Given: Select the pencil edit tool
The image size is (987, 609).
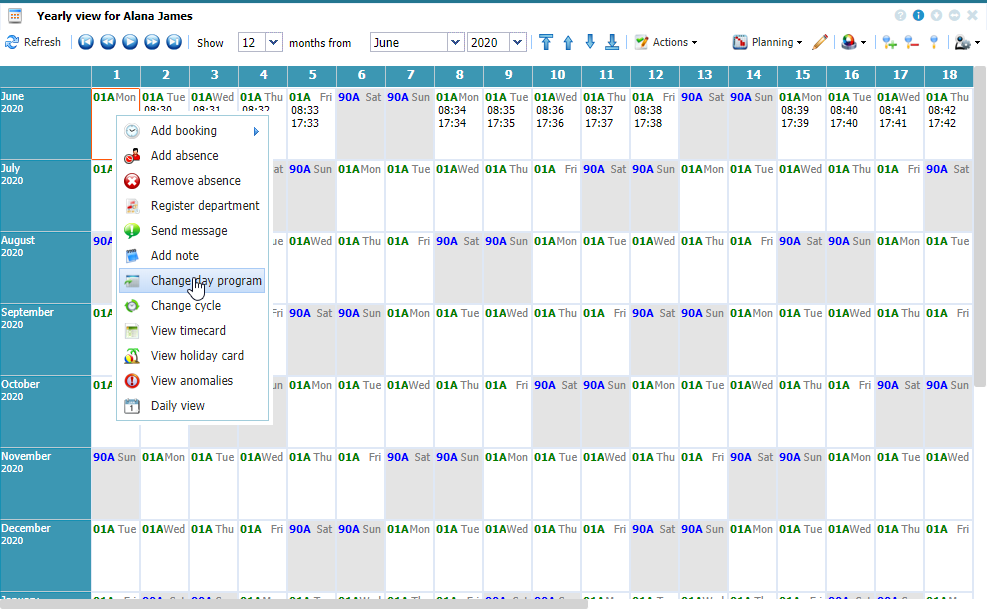Looking at the screenshot, I should click(x=820, y=42).
